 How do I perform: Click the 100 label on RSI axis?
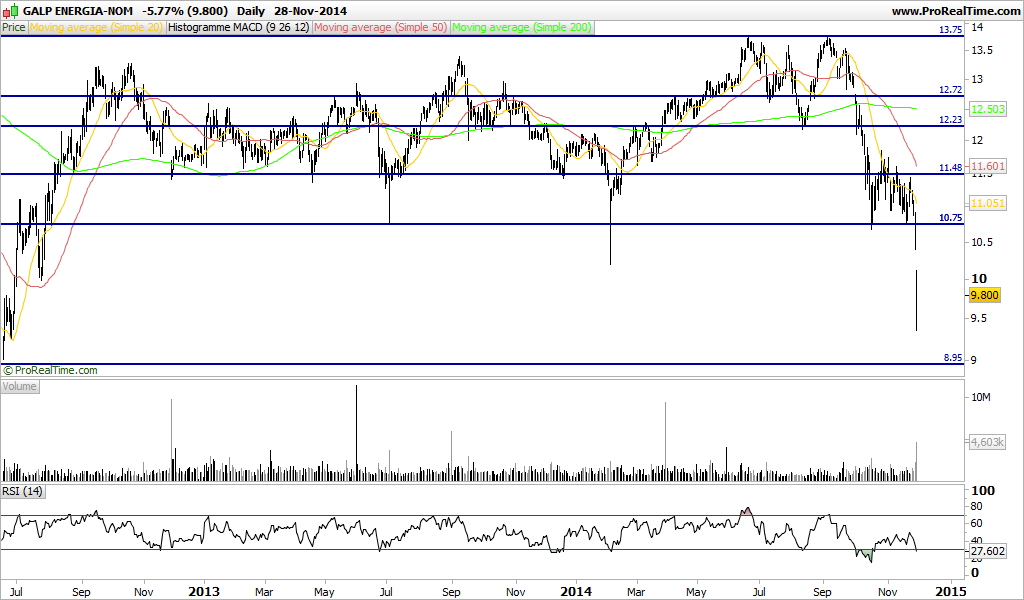pyautogui.click(x=983, y=491)
